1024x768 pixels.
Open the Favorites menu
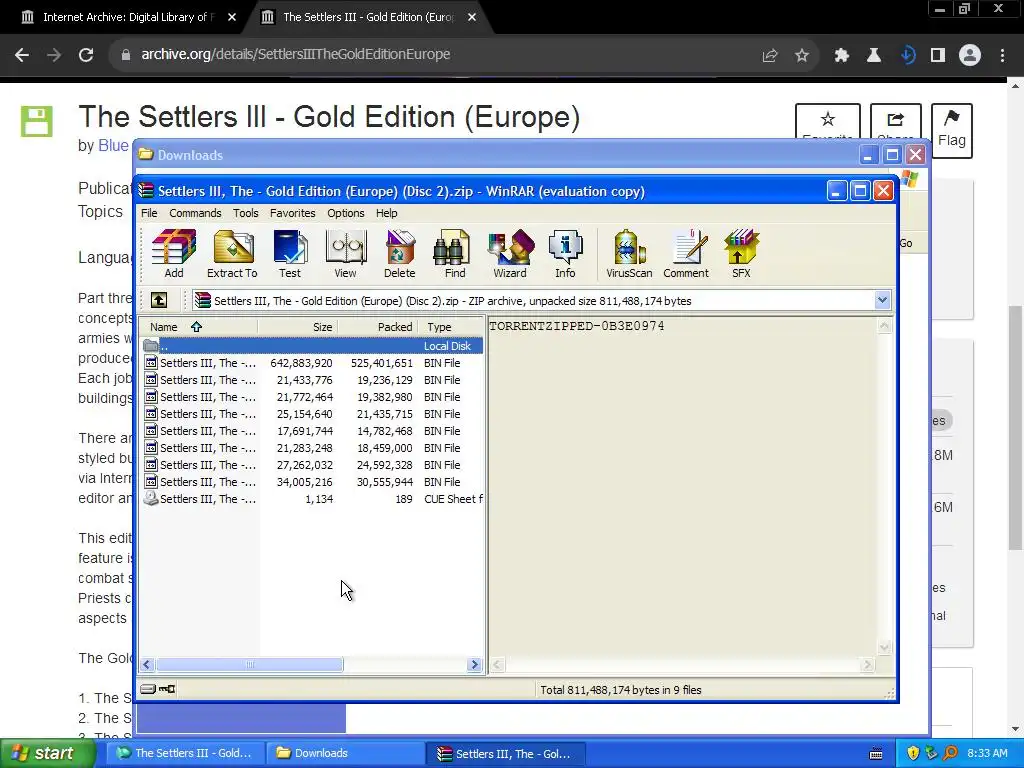tap(293, 213)
